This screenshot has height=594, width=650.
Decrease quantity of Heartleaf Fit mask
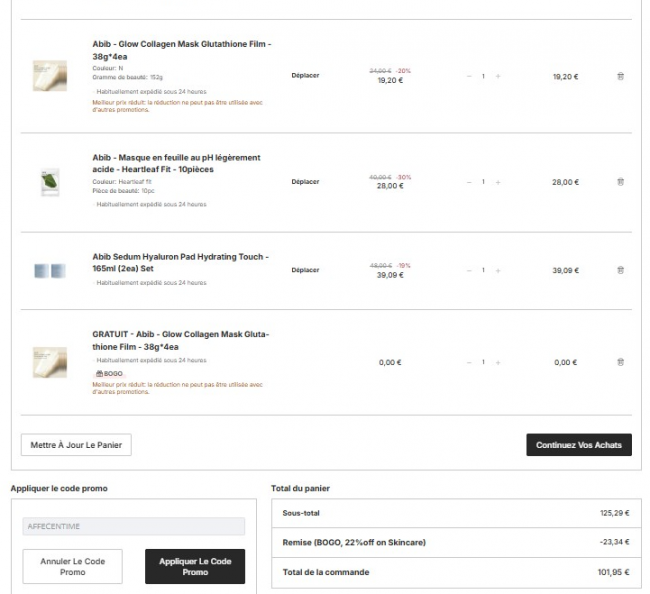click(467, 182)
